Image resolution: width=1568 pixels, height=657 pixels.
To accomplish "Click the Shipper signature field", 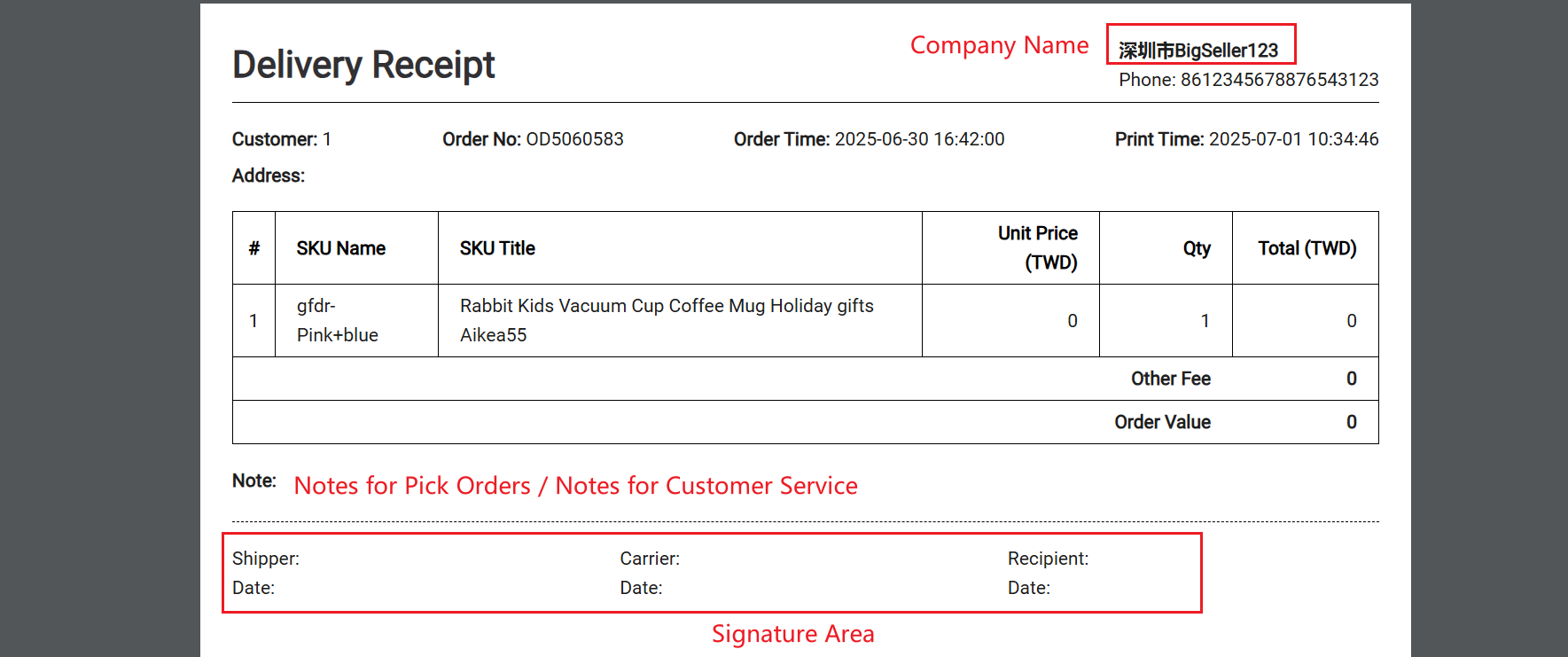I will (x=266, y=559).
